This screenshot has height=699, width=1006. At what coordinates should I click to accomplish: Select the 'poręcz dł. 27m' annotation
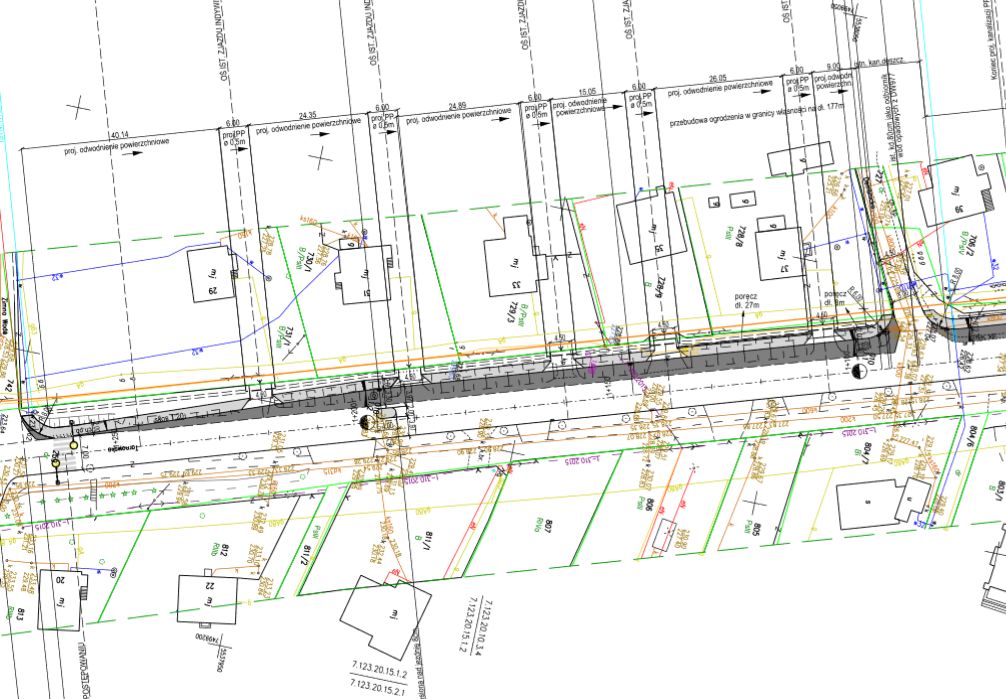747,300
